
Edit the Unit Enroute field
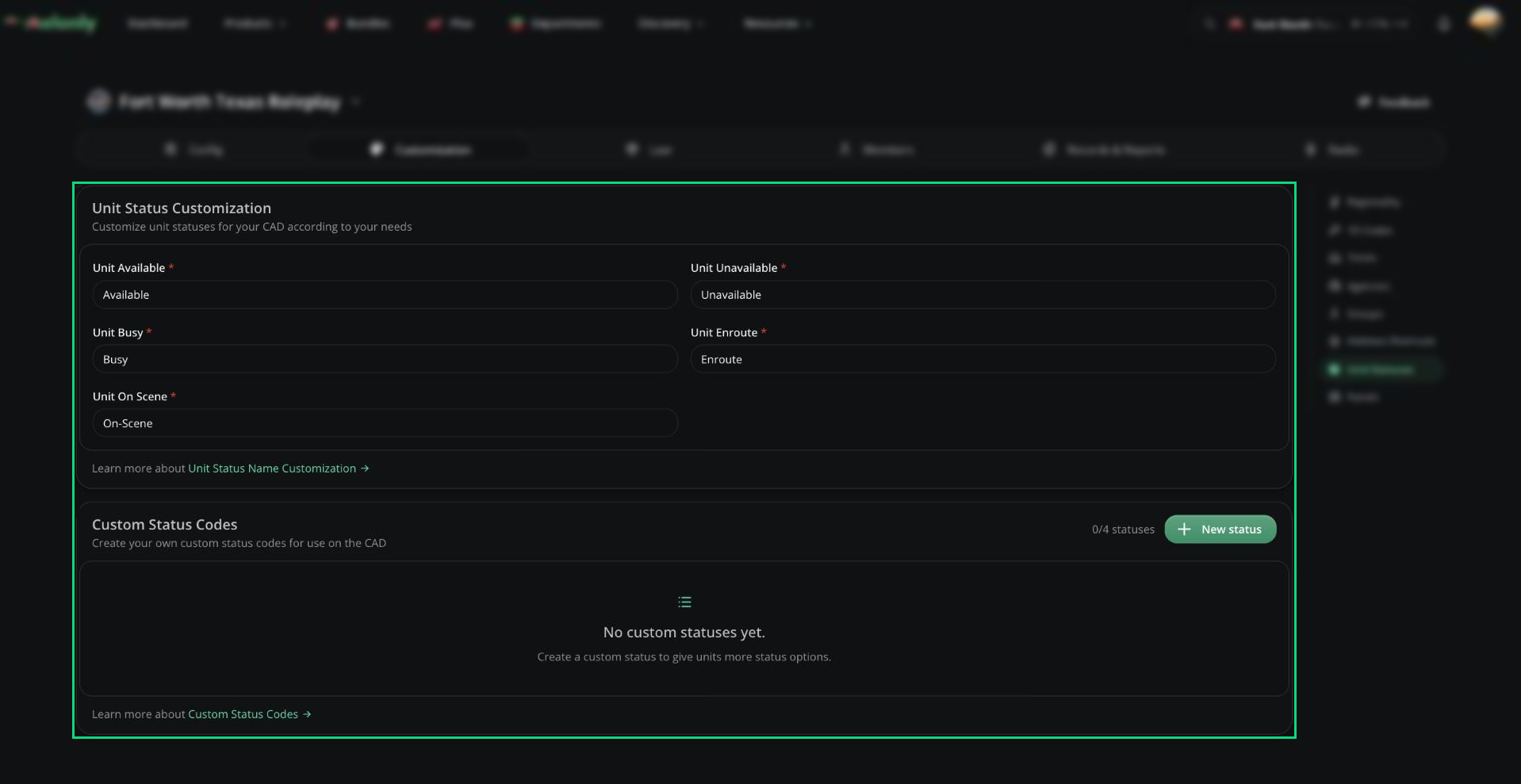tap(983, 359)
